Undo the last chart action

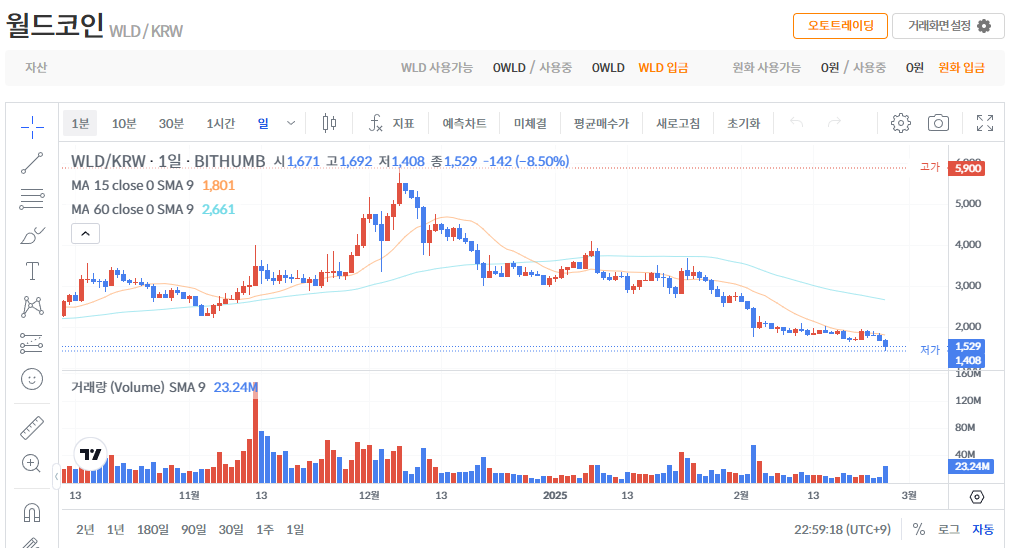tap(797, 123)
